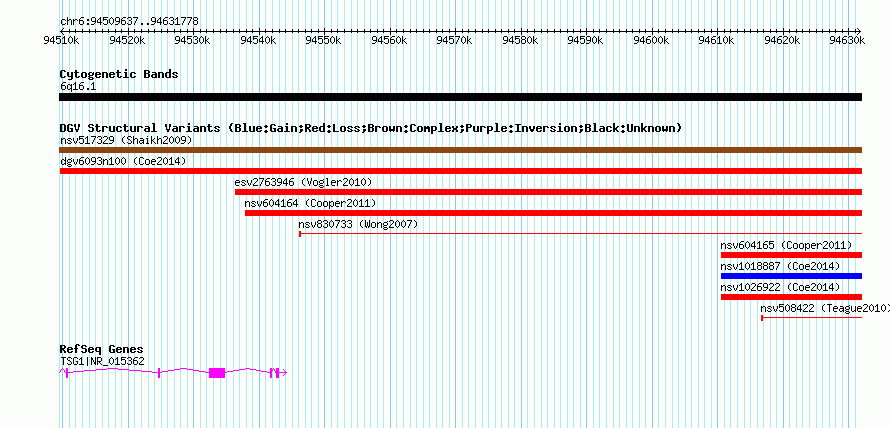Open the dgv6093n100 (Coe2014) variant label

click(x=123, y=161)
